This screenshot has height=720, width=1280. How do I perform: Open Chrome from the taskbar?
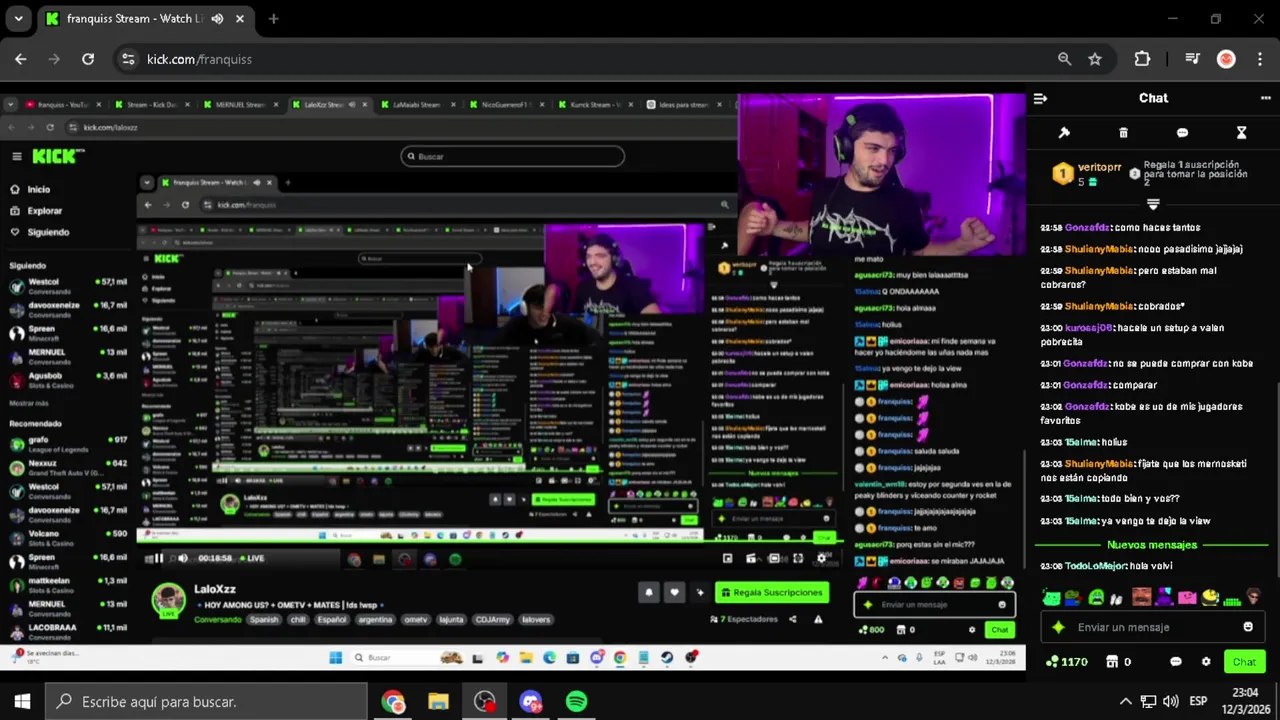(x=392, y=701)
